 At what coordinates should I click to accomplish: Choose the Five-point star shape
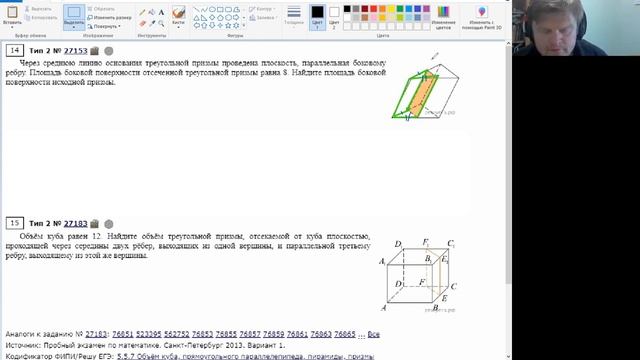pyautogui.click(x=228, y=25)
